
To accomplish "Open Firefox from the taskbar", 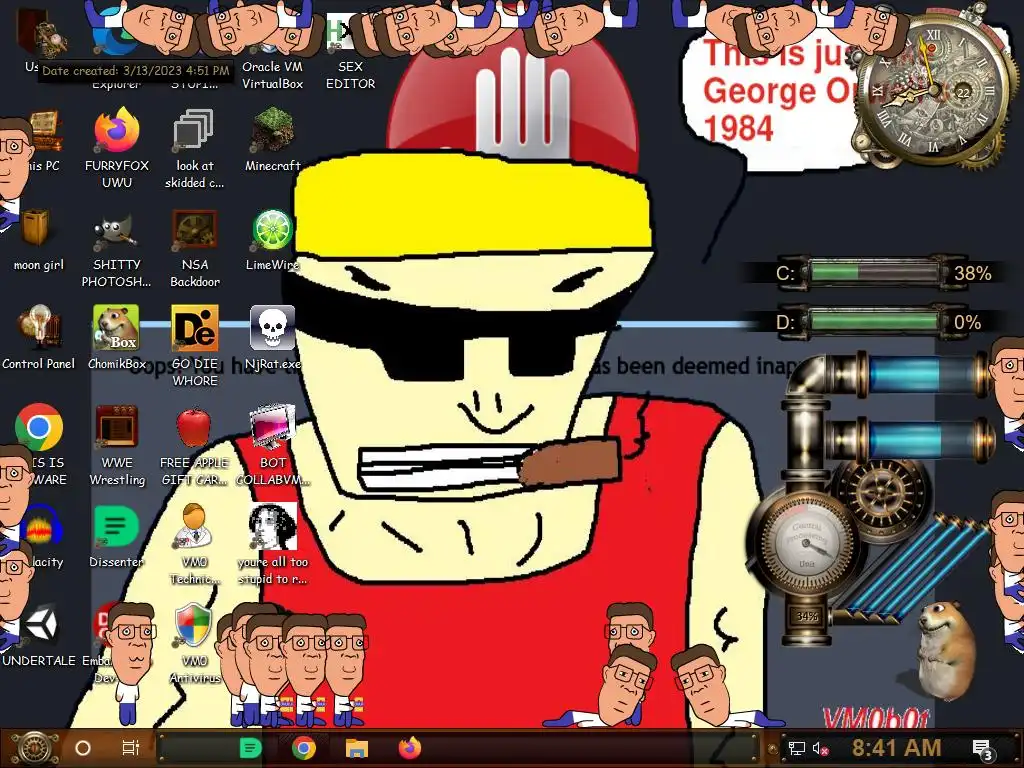I will pyautogui.click(x=409, y=748).
